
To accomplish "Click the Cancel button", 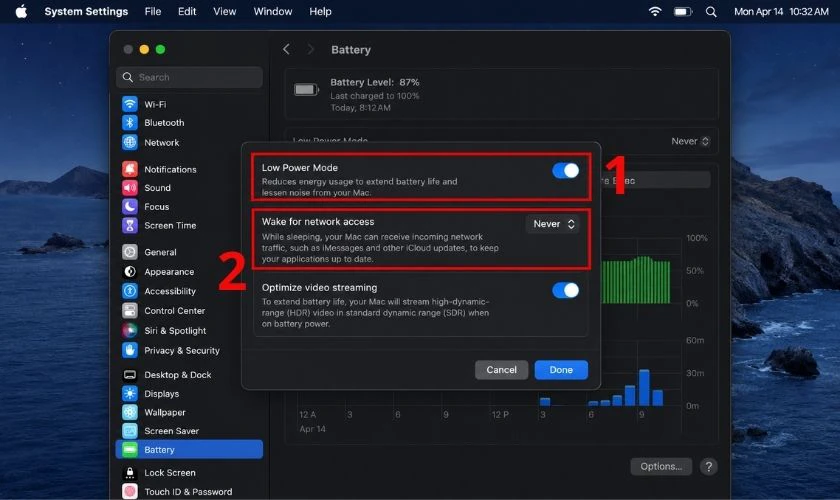I will pyautogui.click(x=501, y=370).
